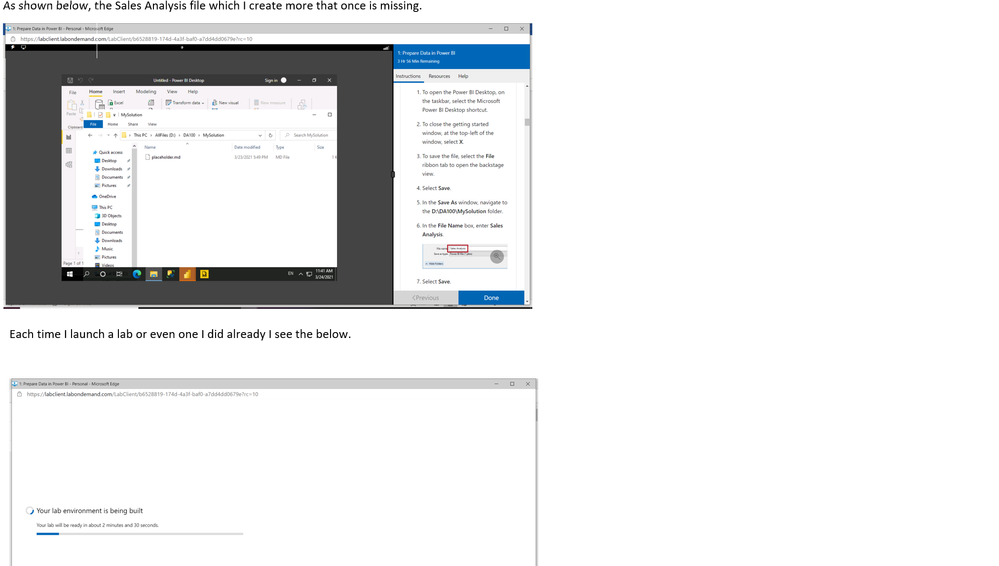Screen dimensions: 999x566
Task: Click the Redo arrow in Power BI title bar
Action: click(90, 80)
